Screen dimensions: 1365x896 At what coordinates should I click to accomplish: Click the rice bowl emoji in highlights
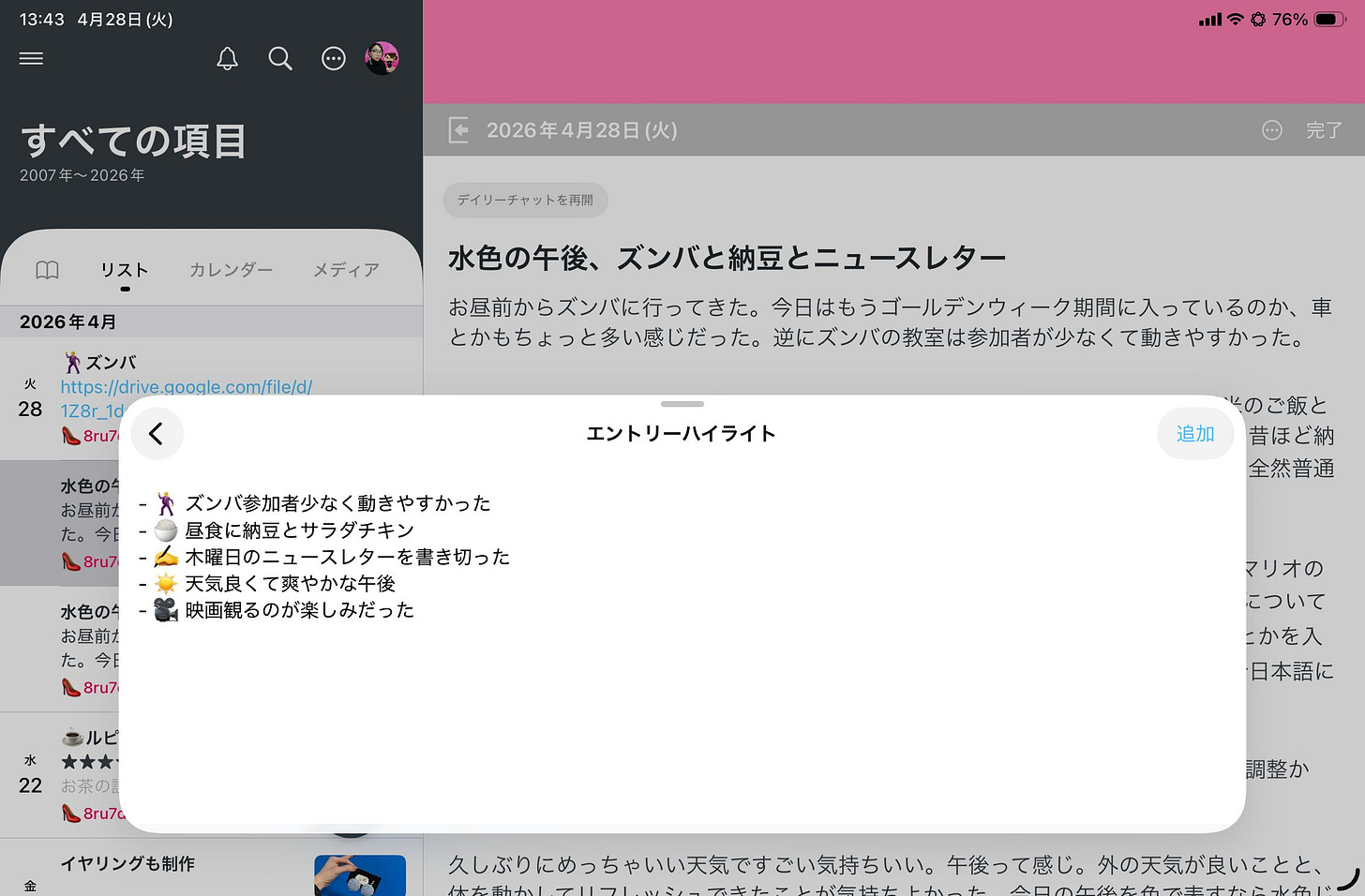tap(166, 530)
